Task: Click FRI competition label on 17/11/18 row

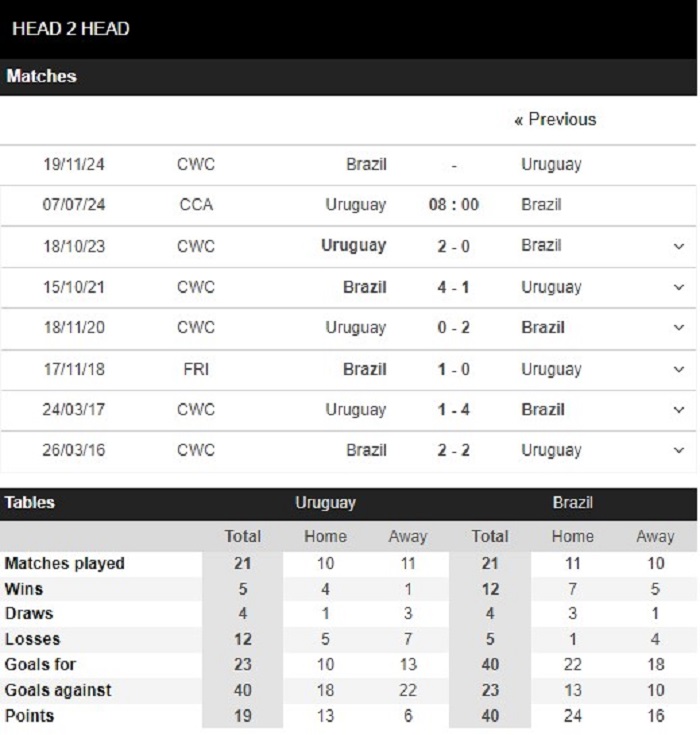Action: [x=196, y=369]
